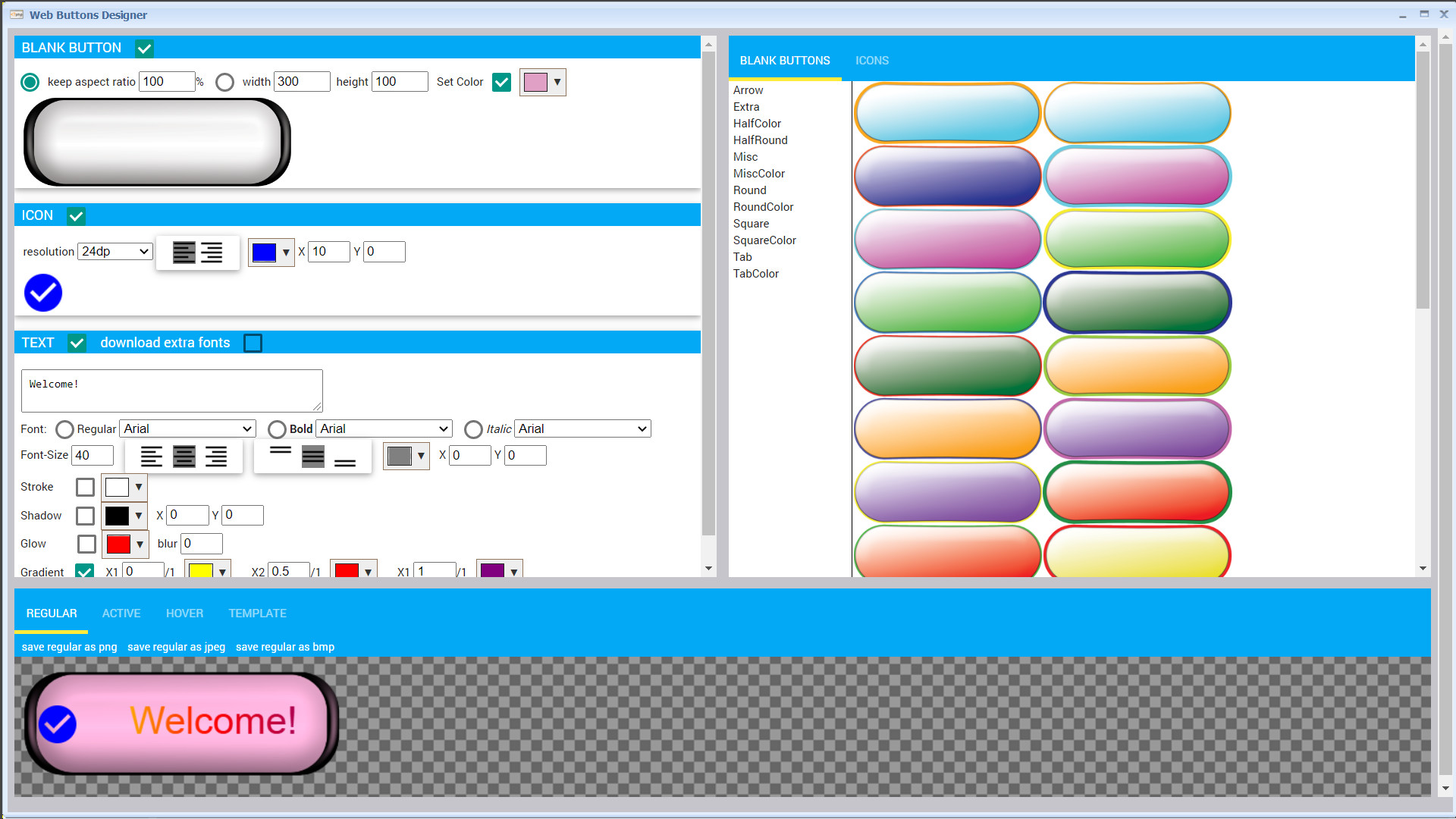Align button text to the right
This screenshot has width=1456, height=819.
tap(216, 456)
